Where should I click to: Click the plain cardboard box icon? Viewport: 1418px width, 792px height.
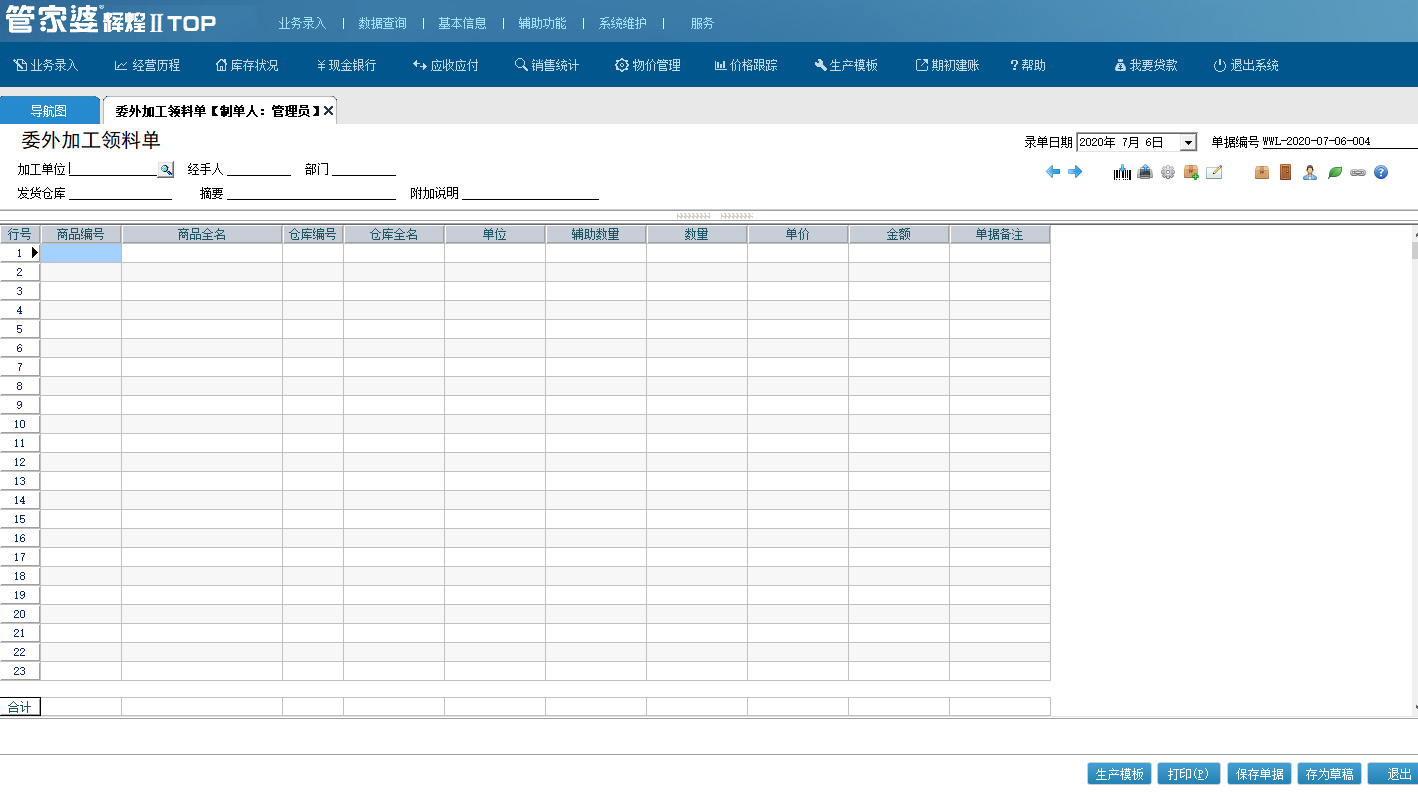click(1262, 172)
